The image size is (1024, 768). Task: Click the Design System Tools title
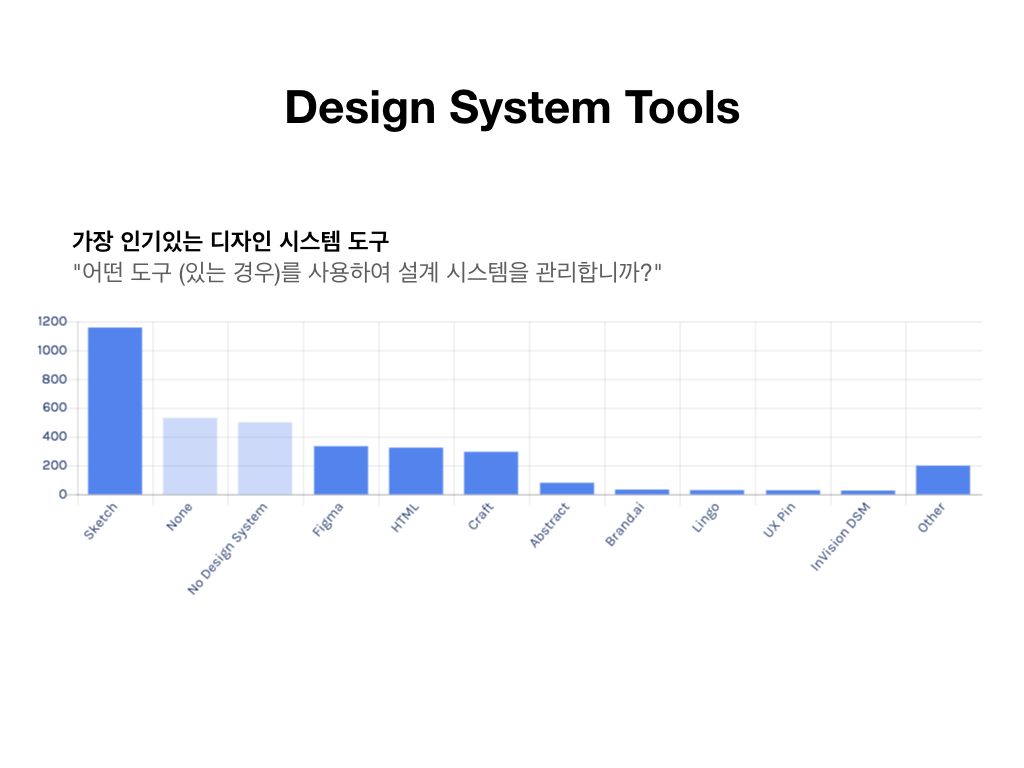pyautogui.click(x=512, y=107)
